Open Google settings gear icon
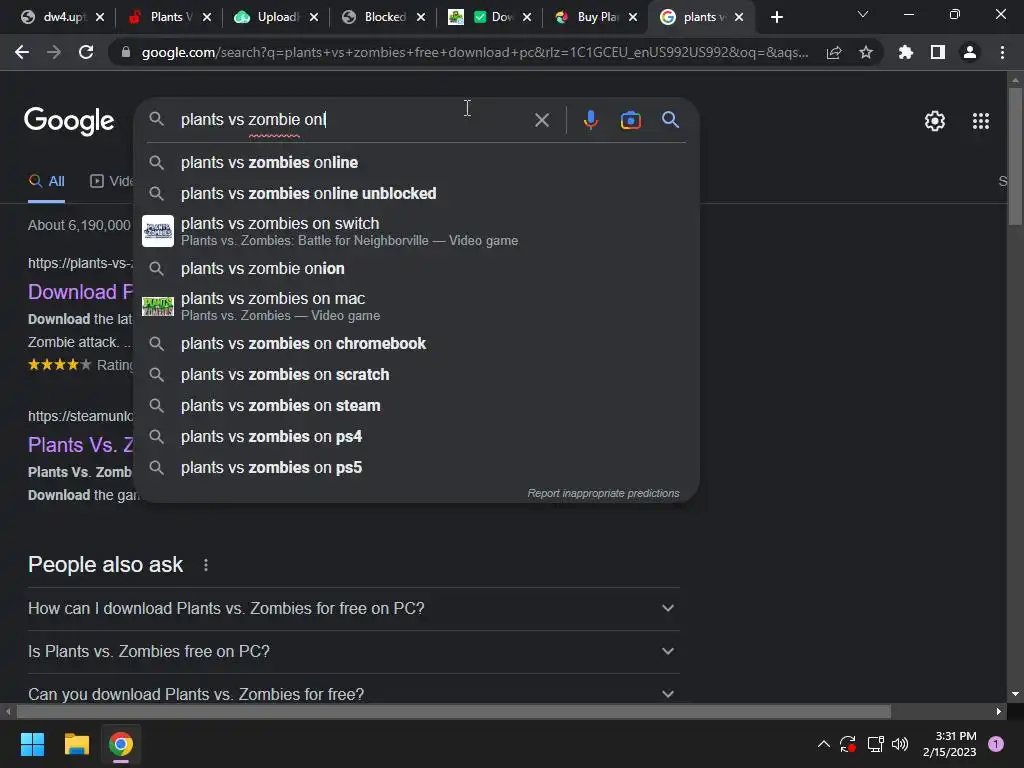Viewport: 1024px width, 768px height. [935, 121]
